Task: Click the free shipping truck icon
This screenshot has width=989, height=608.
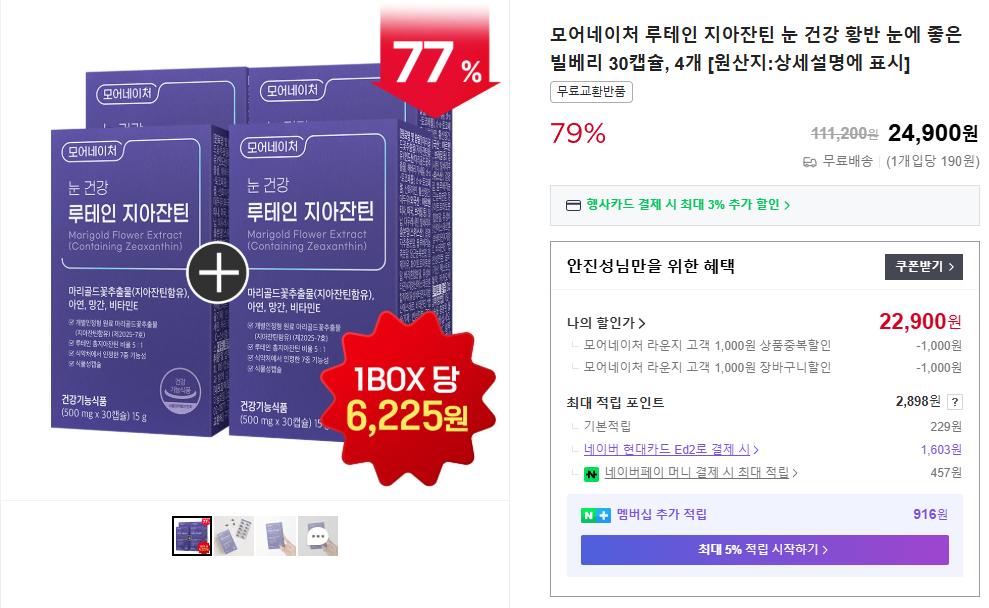Action: [x=810, y=162]
